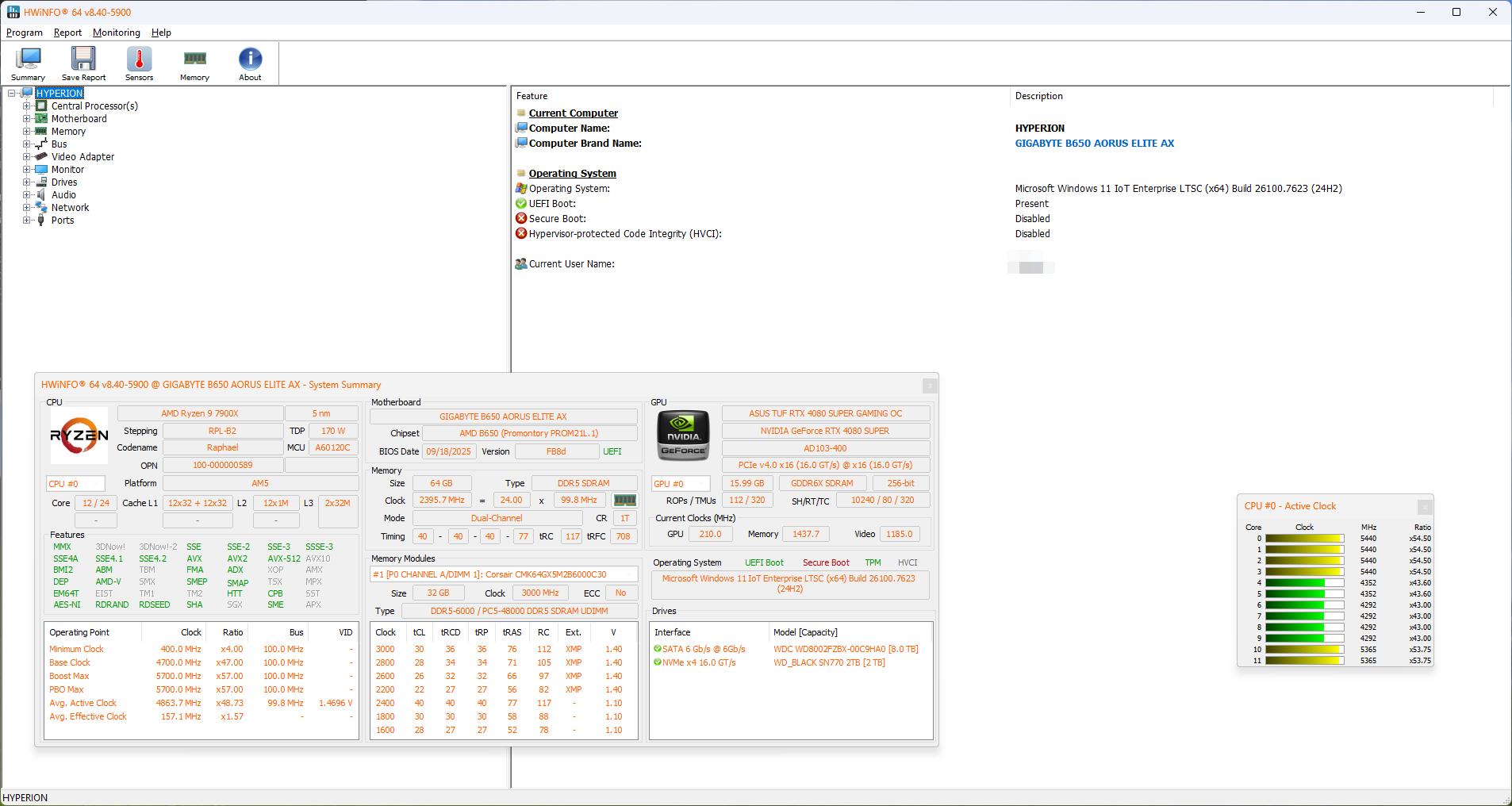Click the Monitor tree icon
1512x806 pixels.
41,169
